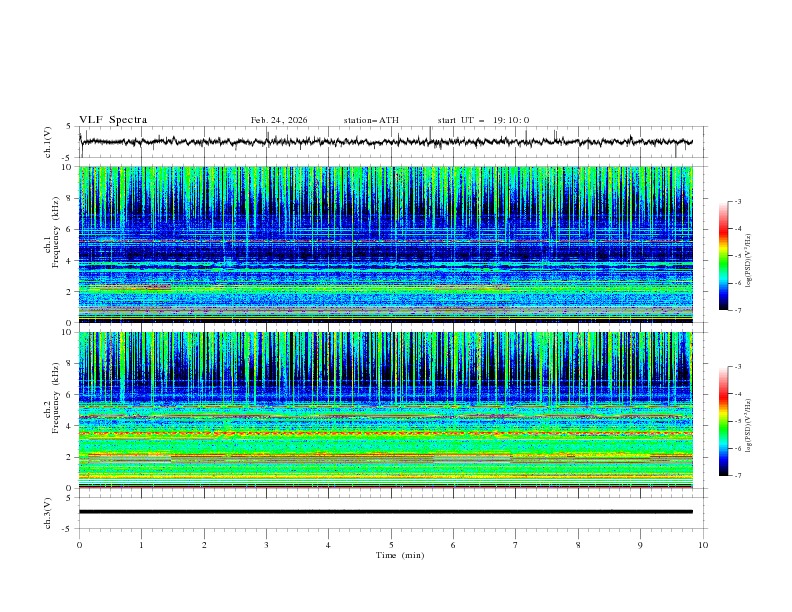Click the 'ch.1(V)' axis label
Image resolution: width=792 pixels, height=612 pixels.
(47, 142)
